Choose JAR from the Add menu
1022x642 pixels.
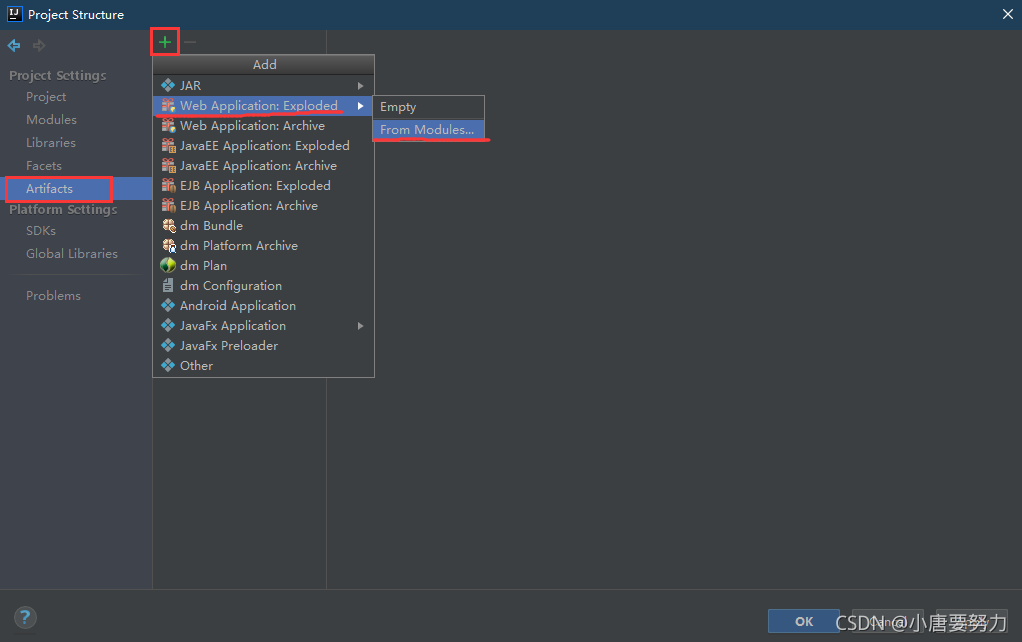pos(263,85)
